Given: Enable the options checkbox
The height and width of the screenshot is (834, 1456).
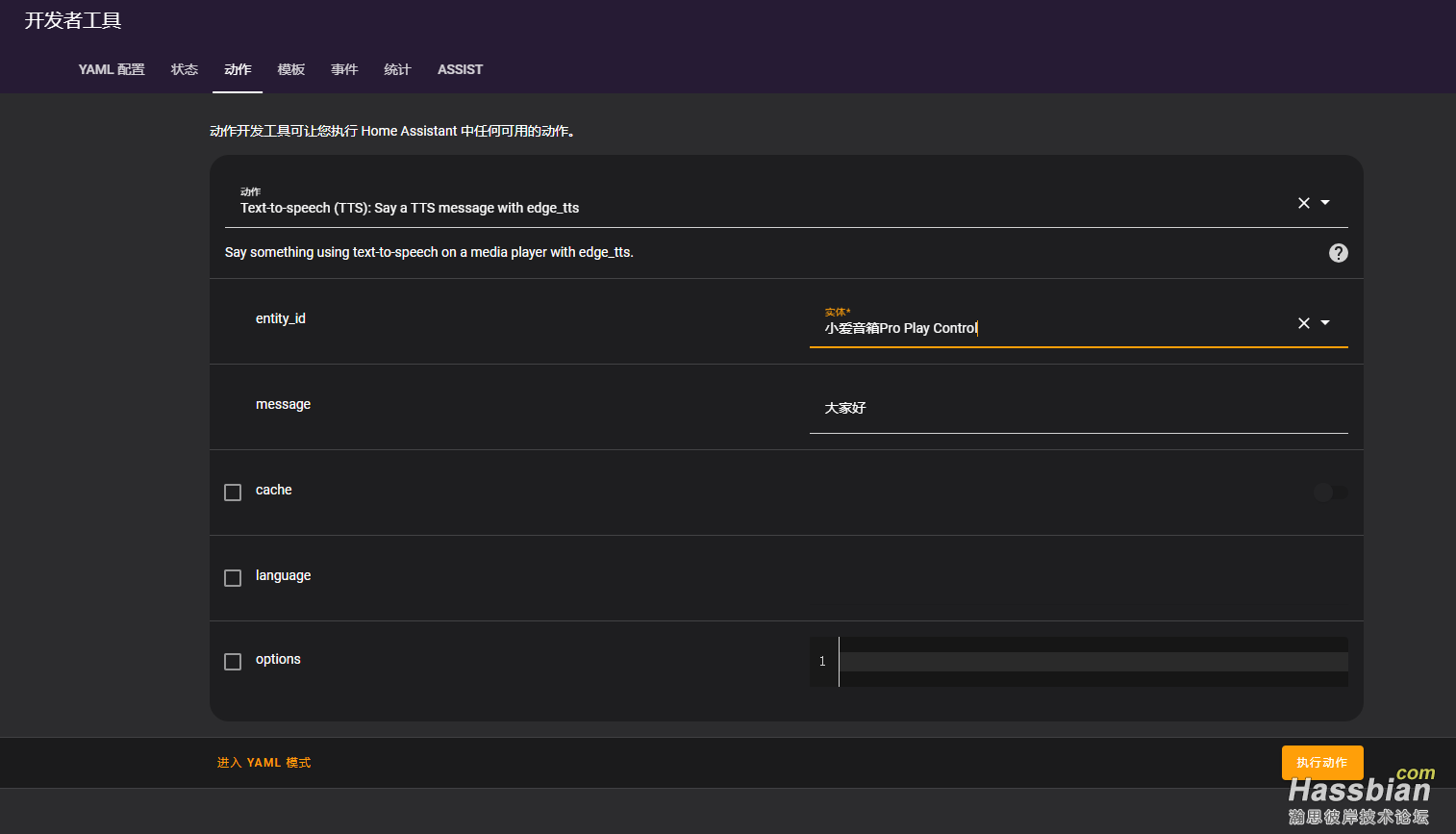Looking at the screenshot, I should click(x=233, y=662).
